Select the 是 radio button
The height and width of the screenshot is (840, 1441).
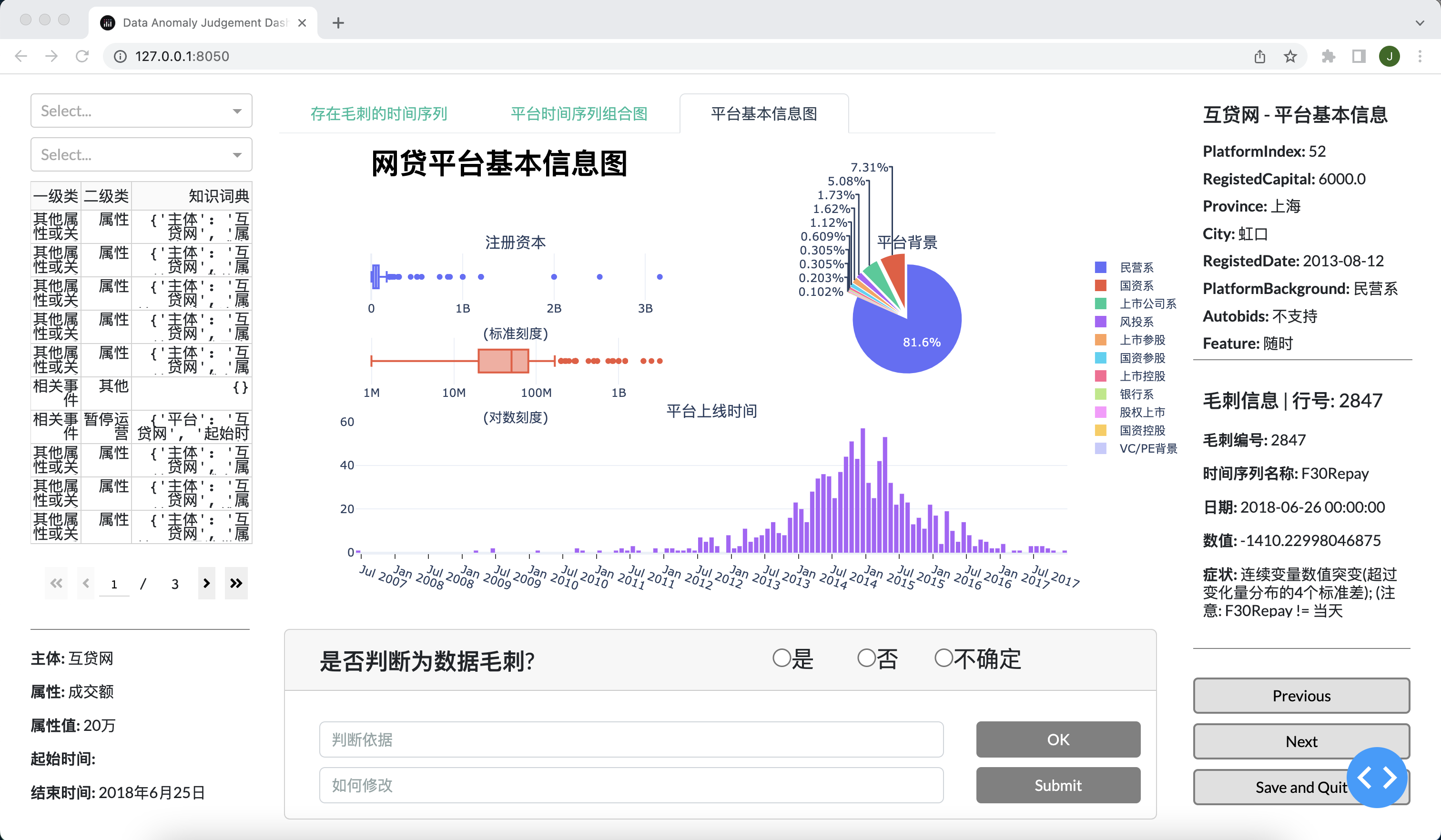[781, 659]
